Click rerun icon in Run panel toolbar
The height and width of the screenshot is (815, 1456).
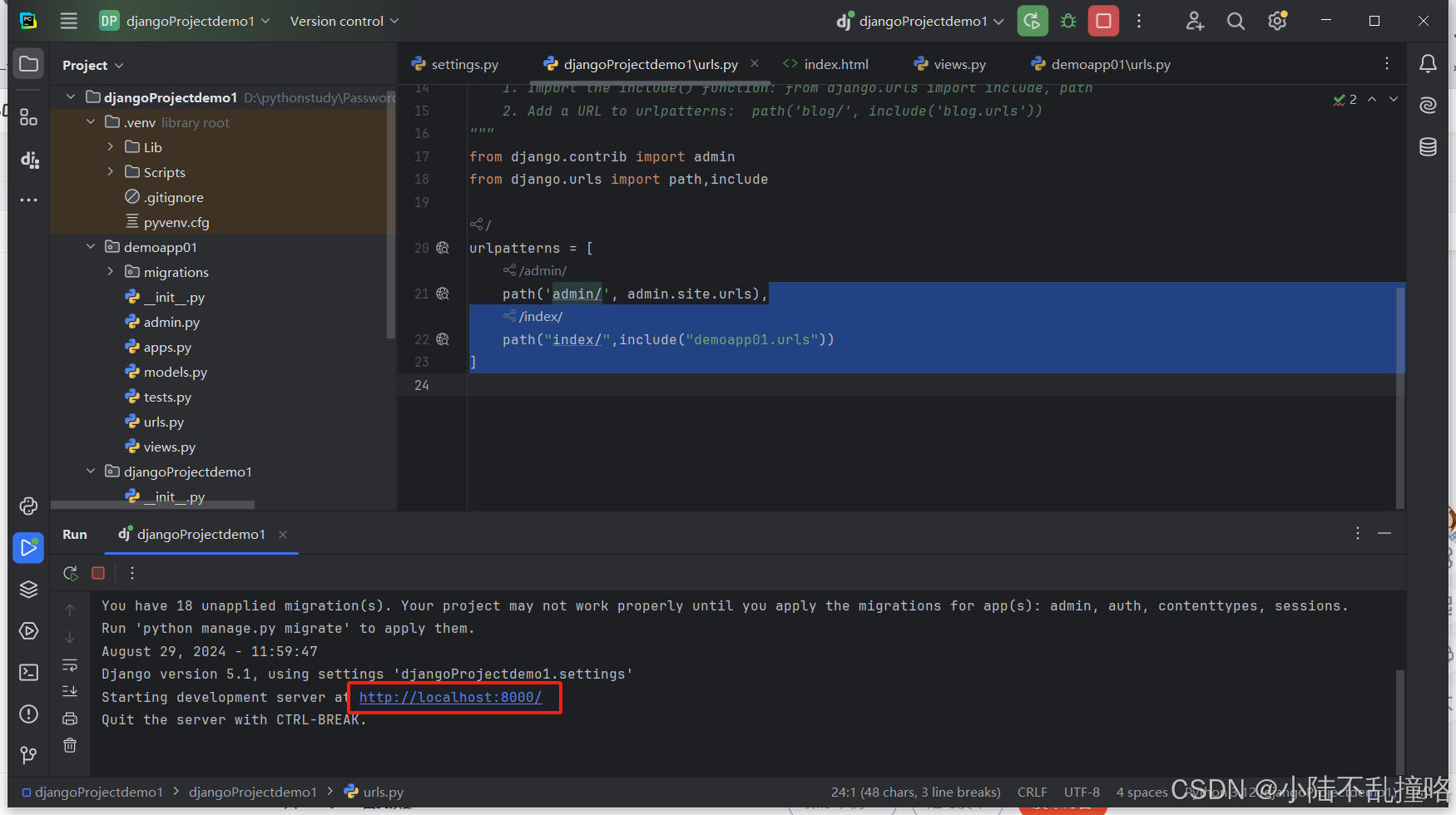[71, 573]
